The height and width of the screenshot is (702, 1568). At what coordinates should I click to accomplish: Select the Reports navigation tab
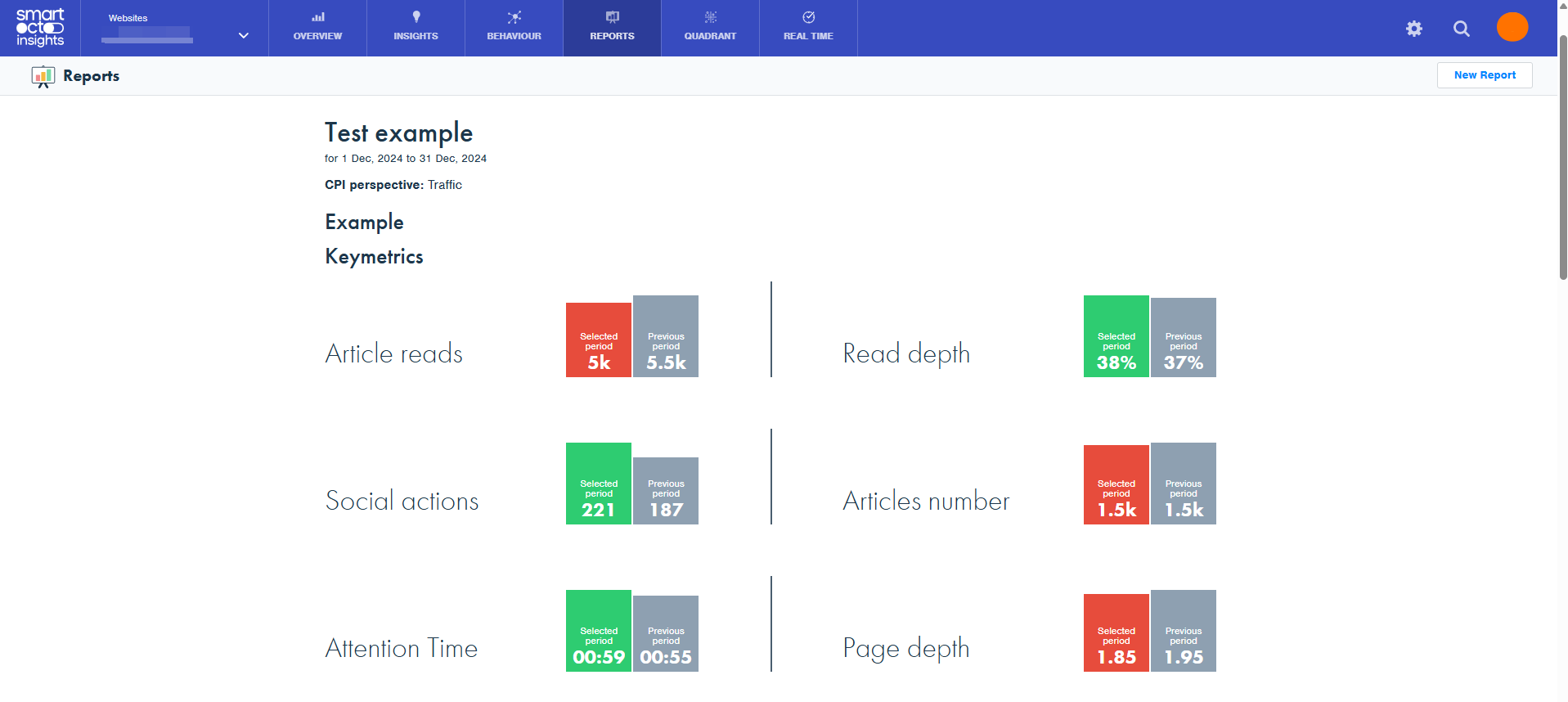coord(612,28)
